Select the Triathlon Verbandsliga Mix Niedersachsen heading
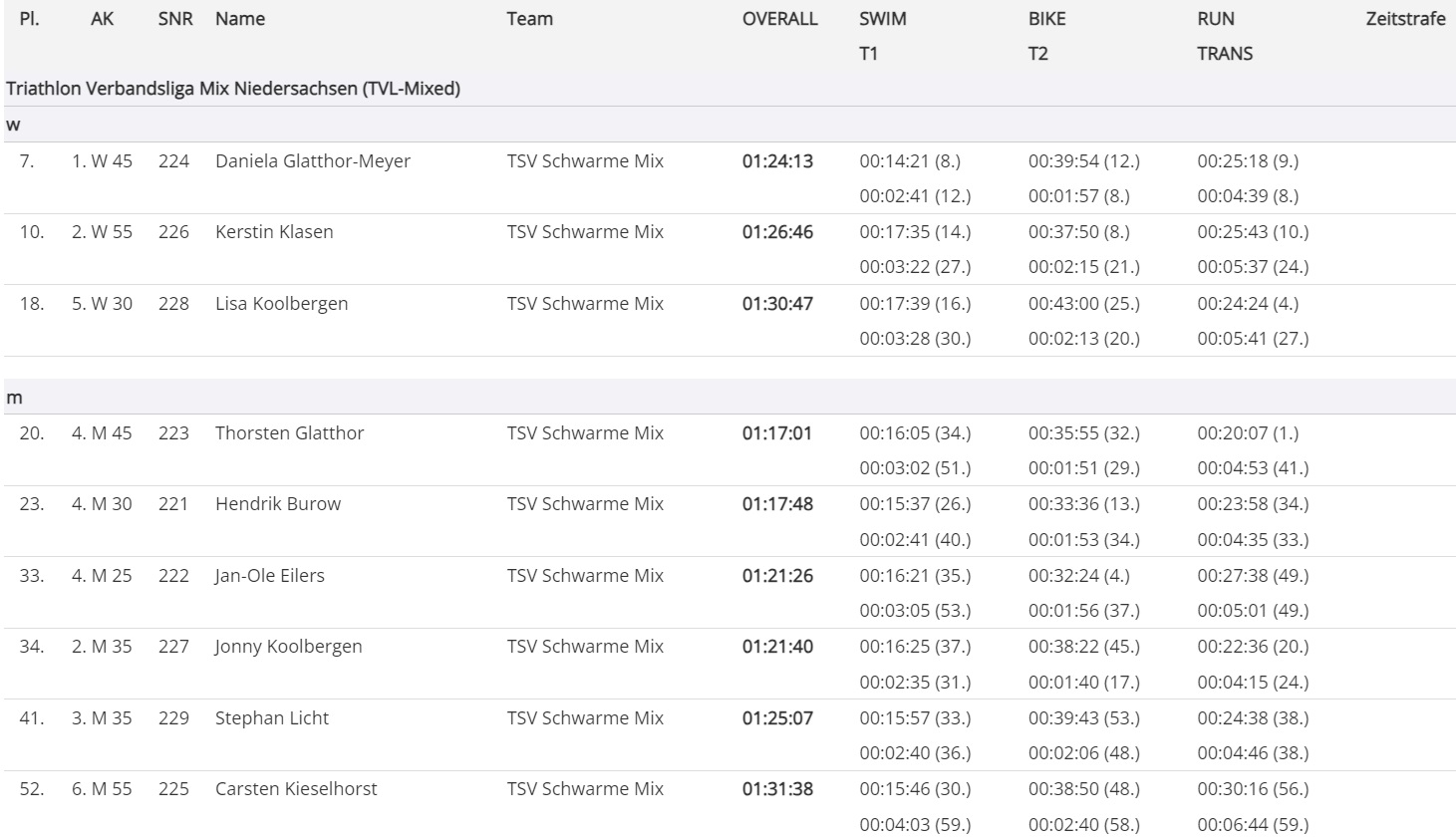1456x839 pixels. [233, 89]
